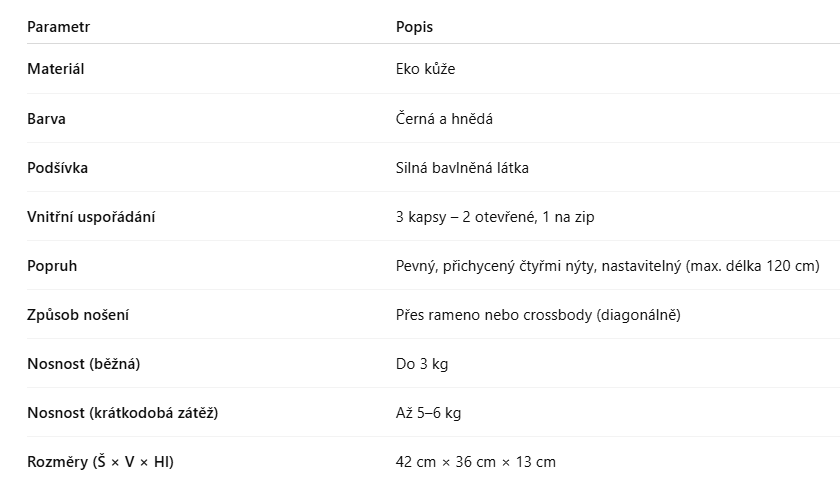Select the "Podšívka" row label
840x485 pixels.
coord(57,167)
